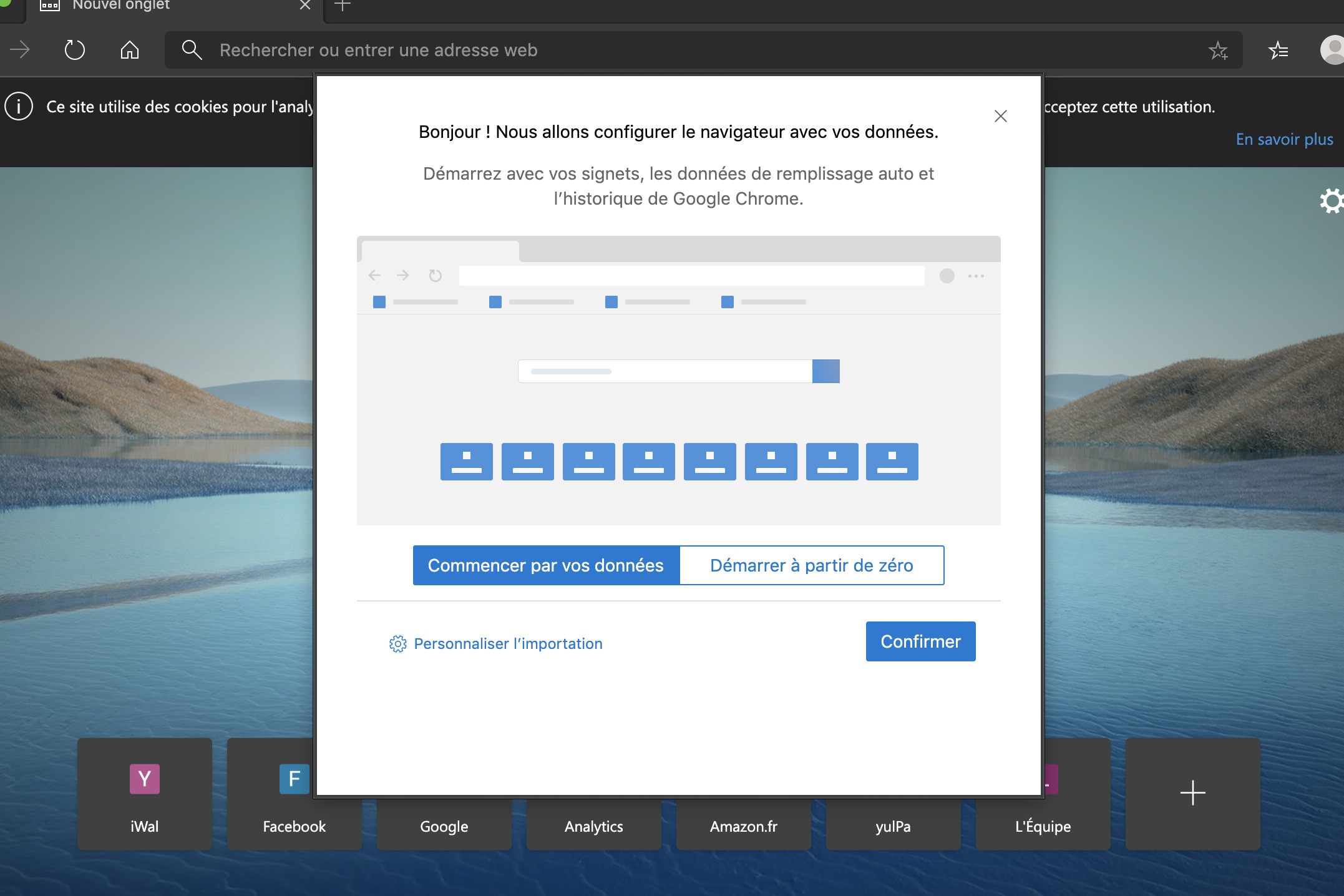
Task: Close the import setup dialog
Action: point(1000,116)
